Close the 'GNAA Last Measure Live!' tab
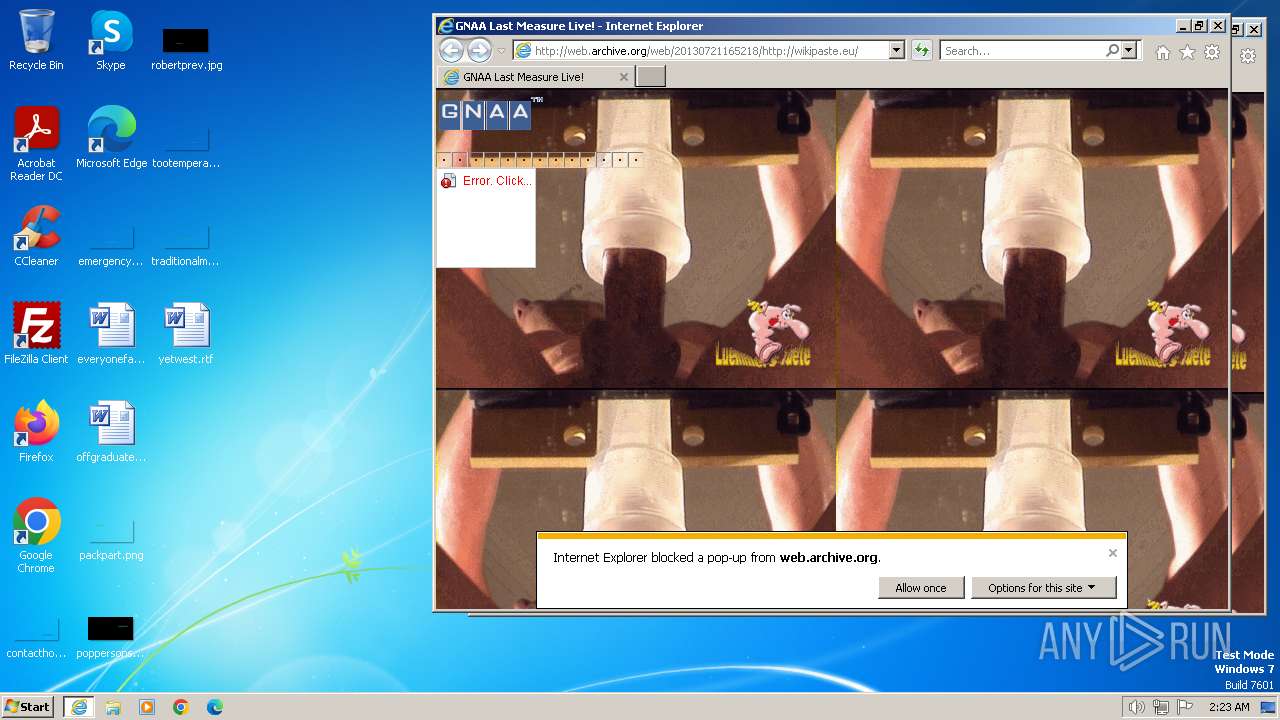 point(624,77)
